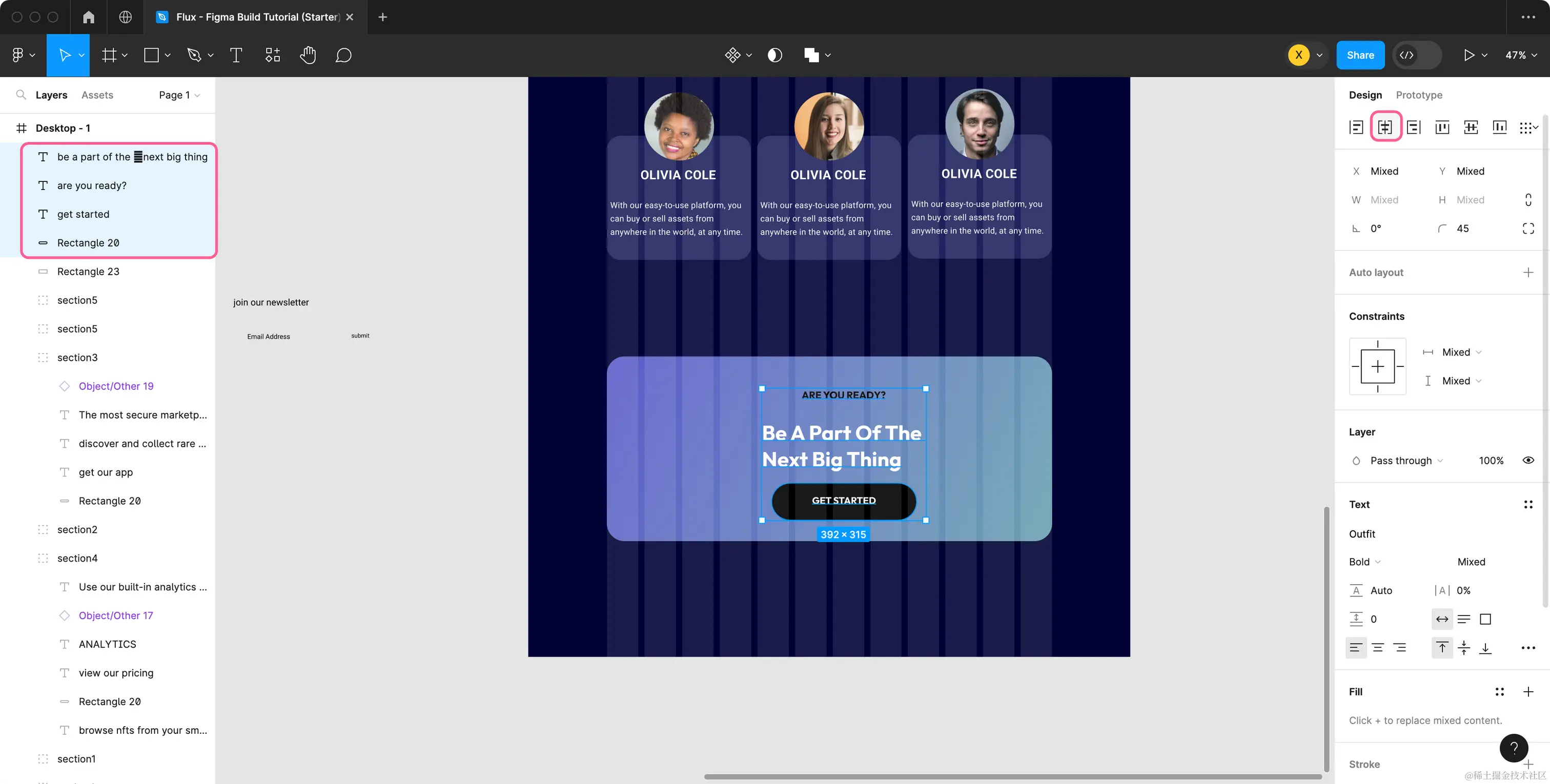Switch to the Prototype tab
1550x784 pixels.
click(x=1418, y=95)
